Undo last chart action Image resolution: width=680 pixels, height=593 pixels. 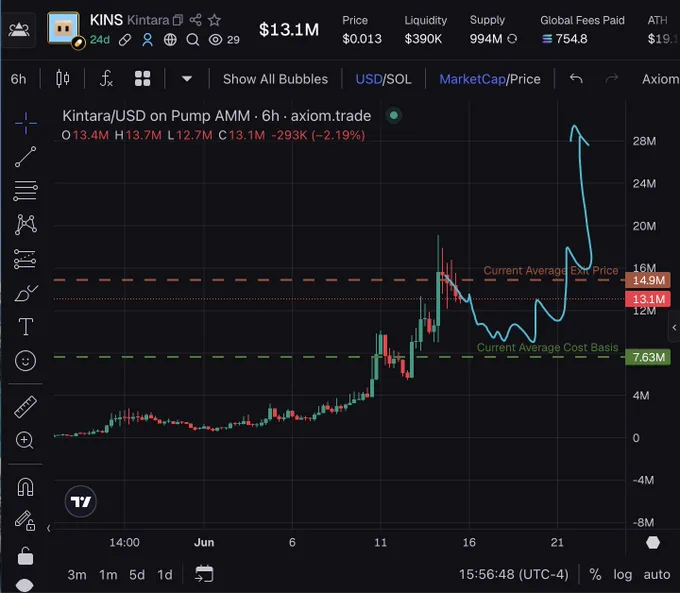pyautogui.click(x=576, y=79)
